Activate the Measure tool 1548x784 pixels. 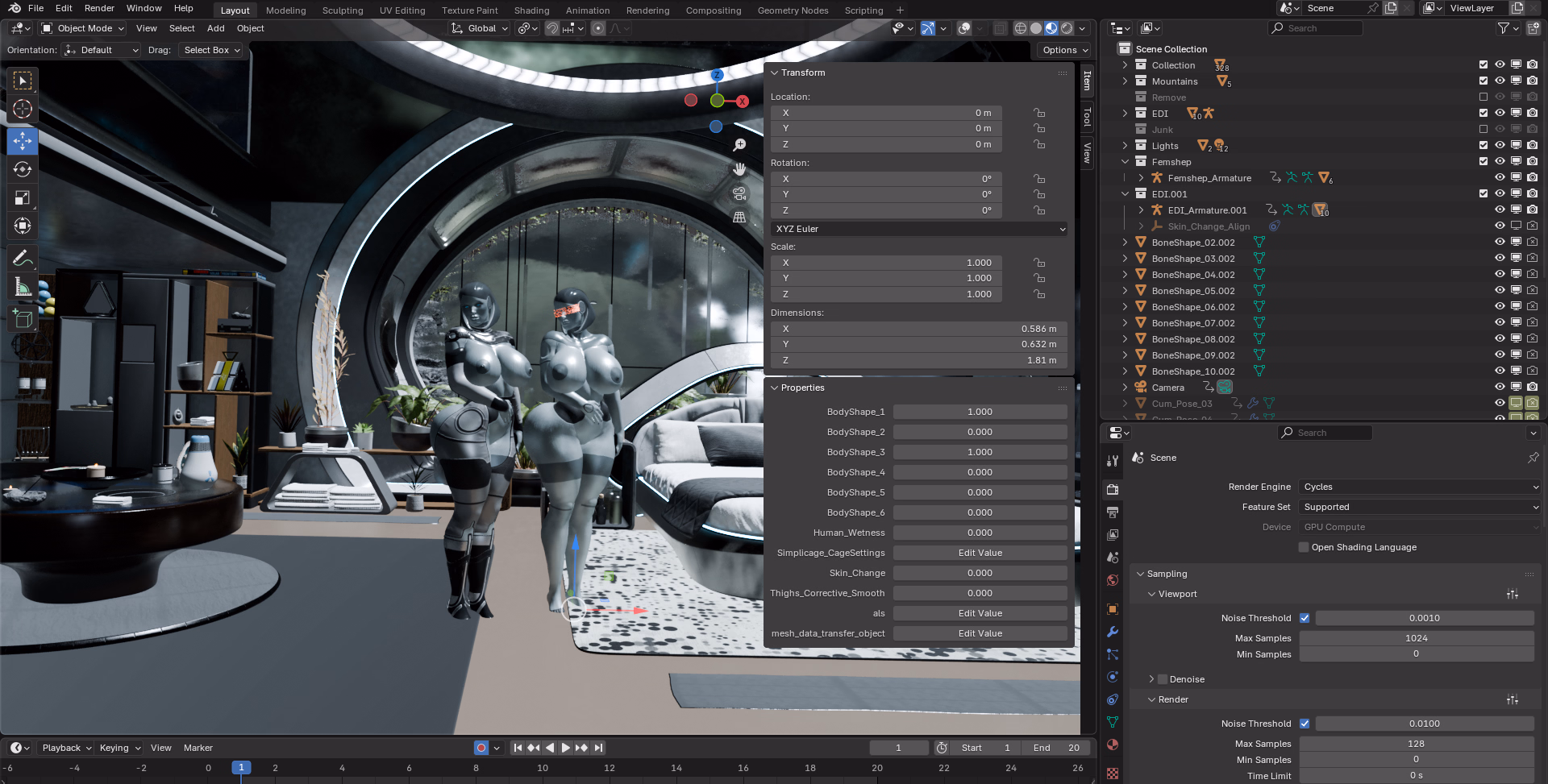click(23, 288)
